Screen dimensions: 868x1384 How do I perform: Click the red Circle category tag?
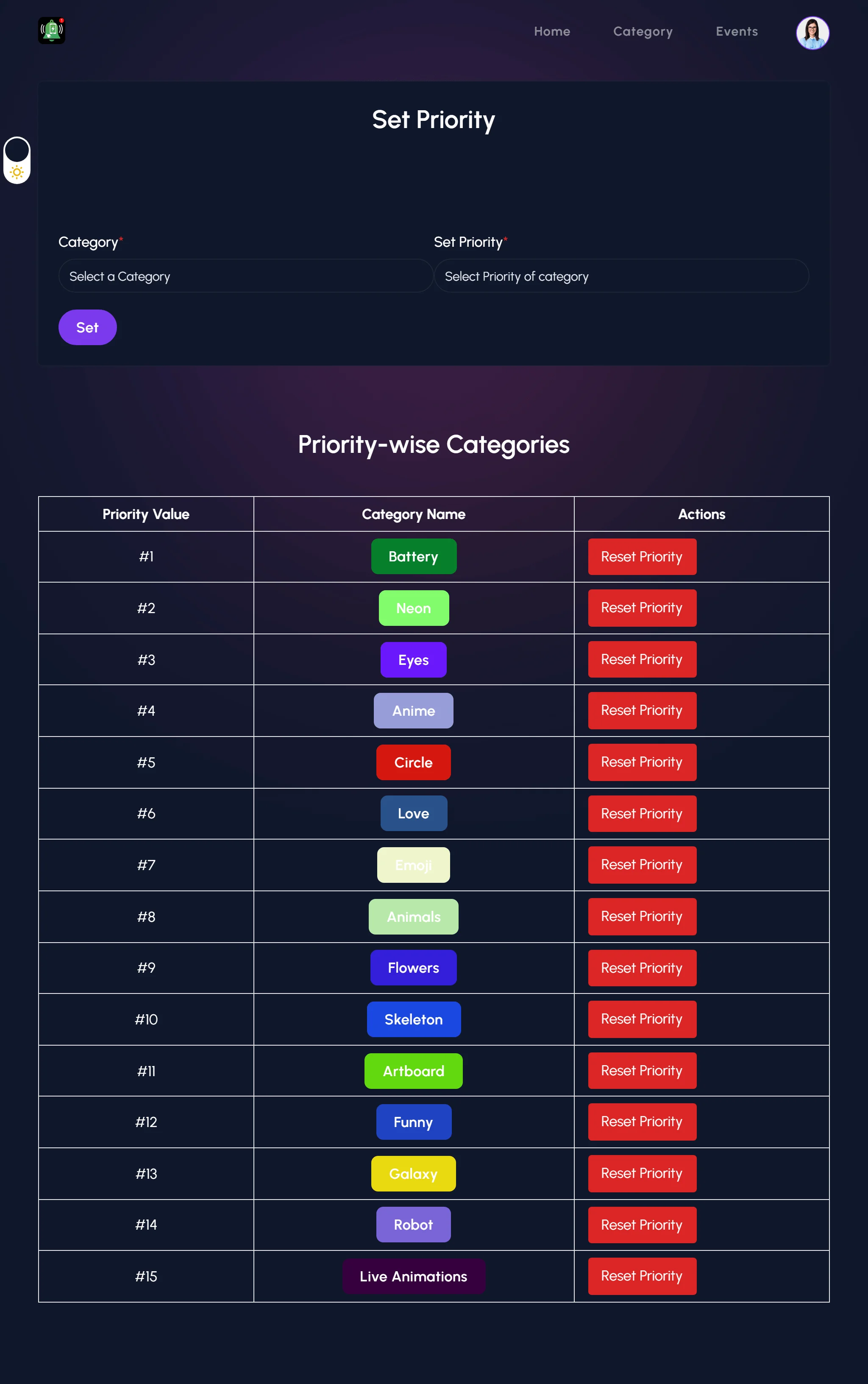tap(413, 762)
